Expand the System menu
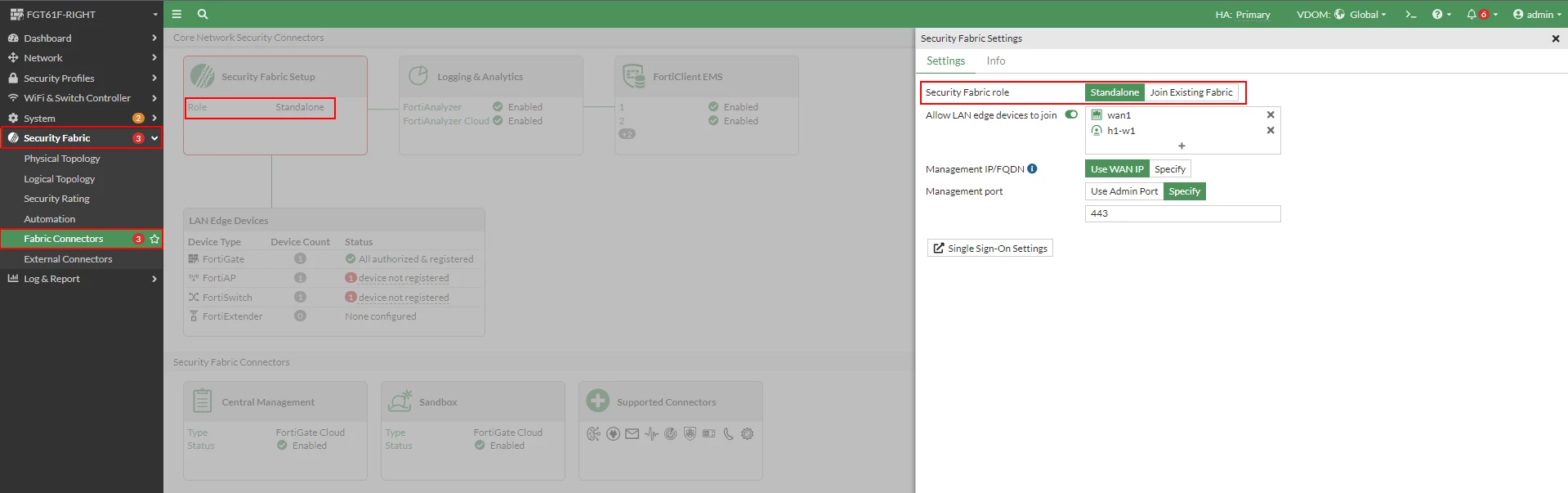This screenshot has width=1568, height=493. (82, 118)
